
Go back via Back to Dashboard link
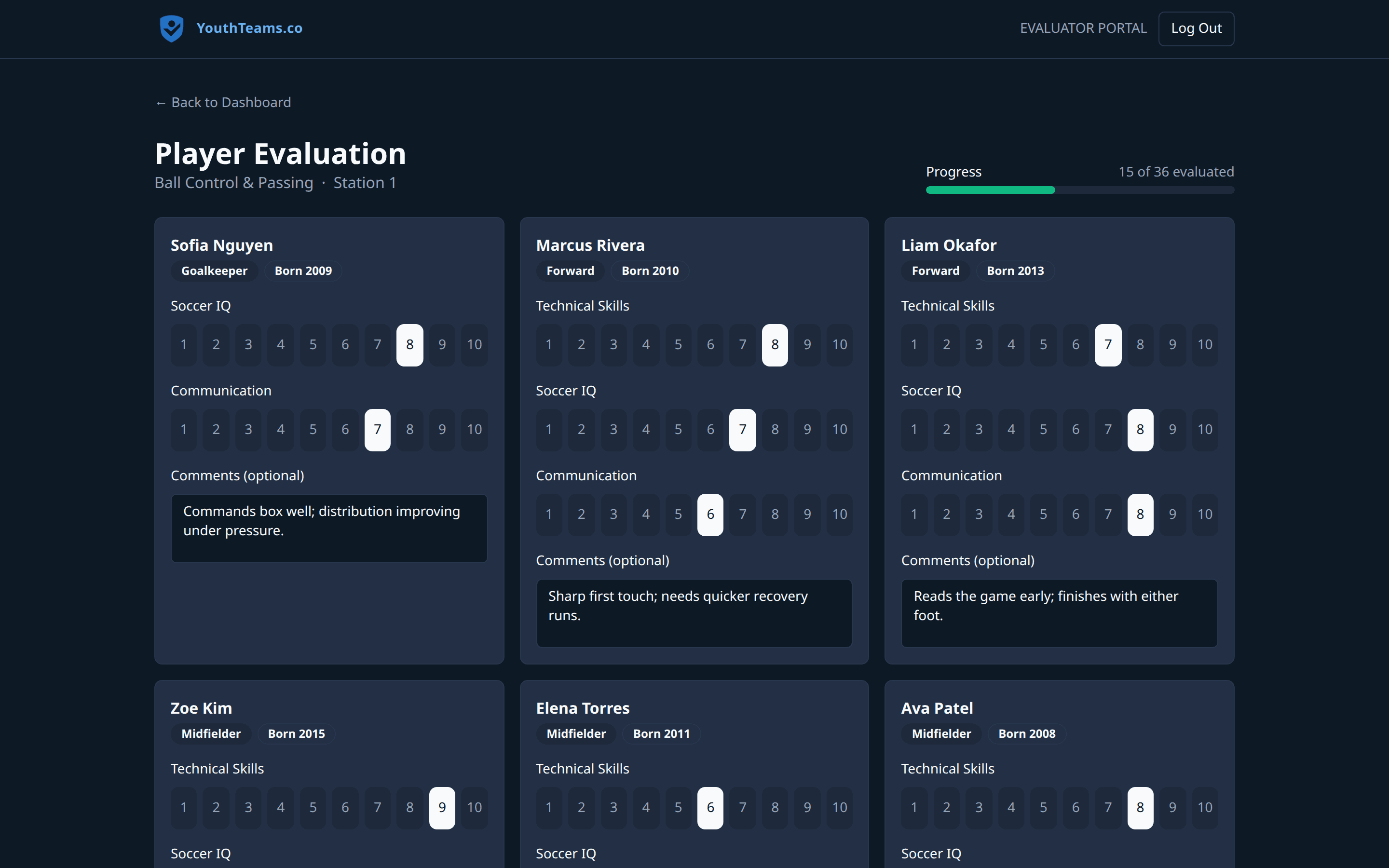tap(223, 102)
